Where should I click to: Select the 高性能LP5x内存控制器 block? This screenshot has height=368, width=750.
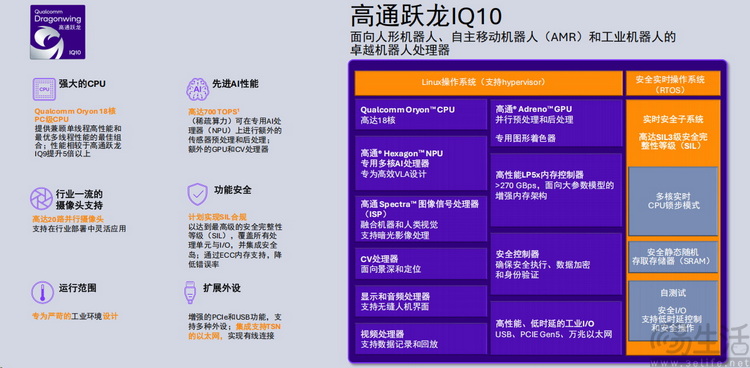556,190
